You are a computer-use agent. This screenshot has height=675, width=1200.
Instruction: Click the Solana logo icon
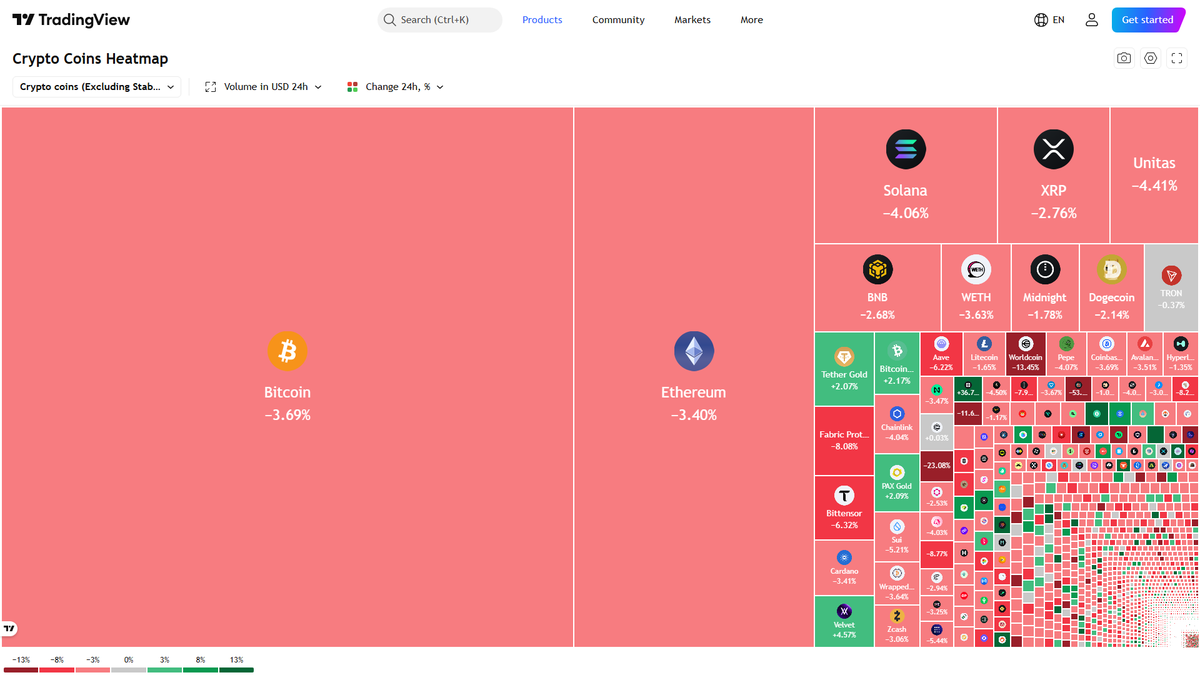905,150
